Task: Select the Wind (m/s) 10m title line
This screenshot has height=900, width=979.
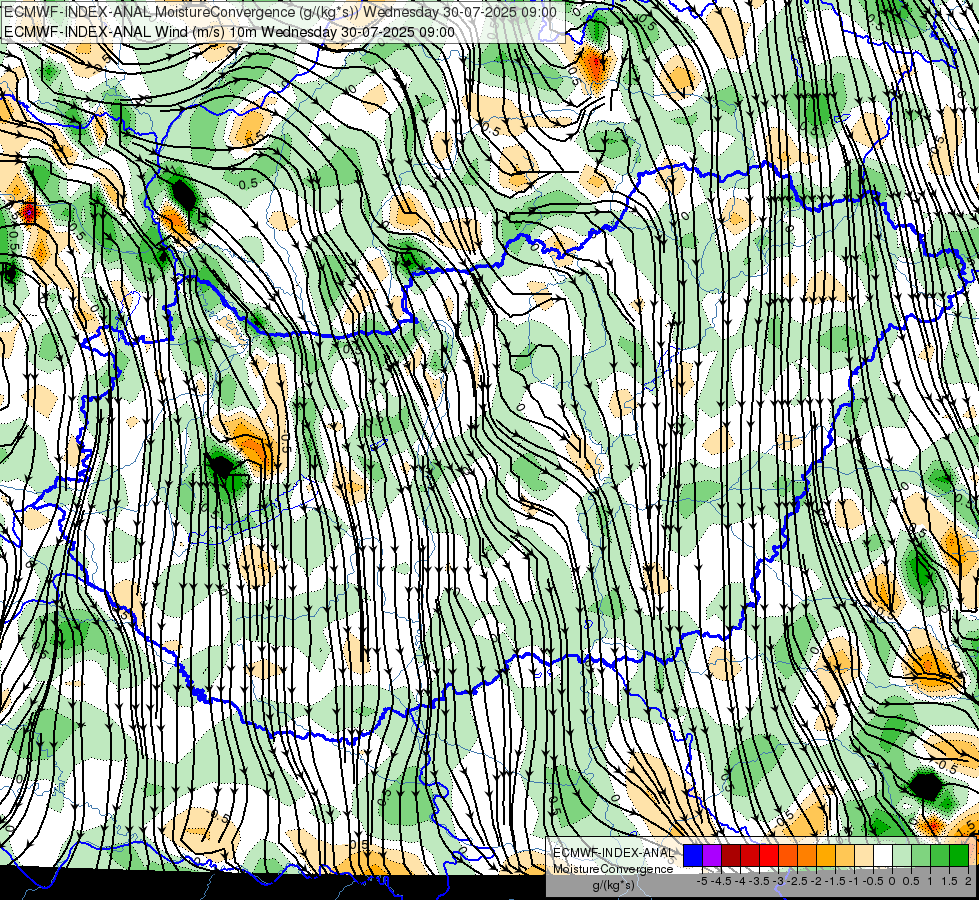Action: [x=229, y=31]
